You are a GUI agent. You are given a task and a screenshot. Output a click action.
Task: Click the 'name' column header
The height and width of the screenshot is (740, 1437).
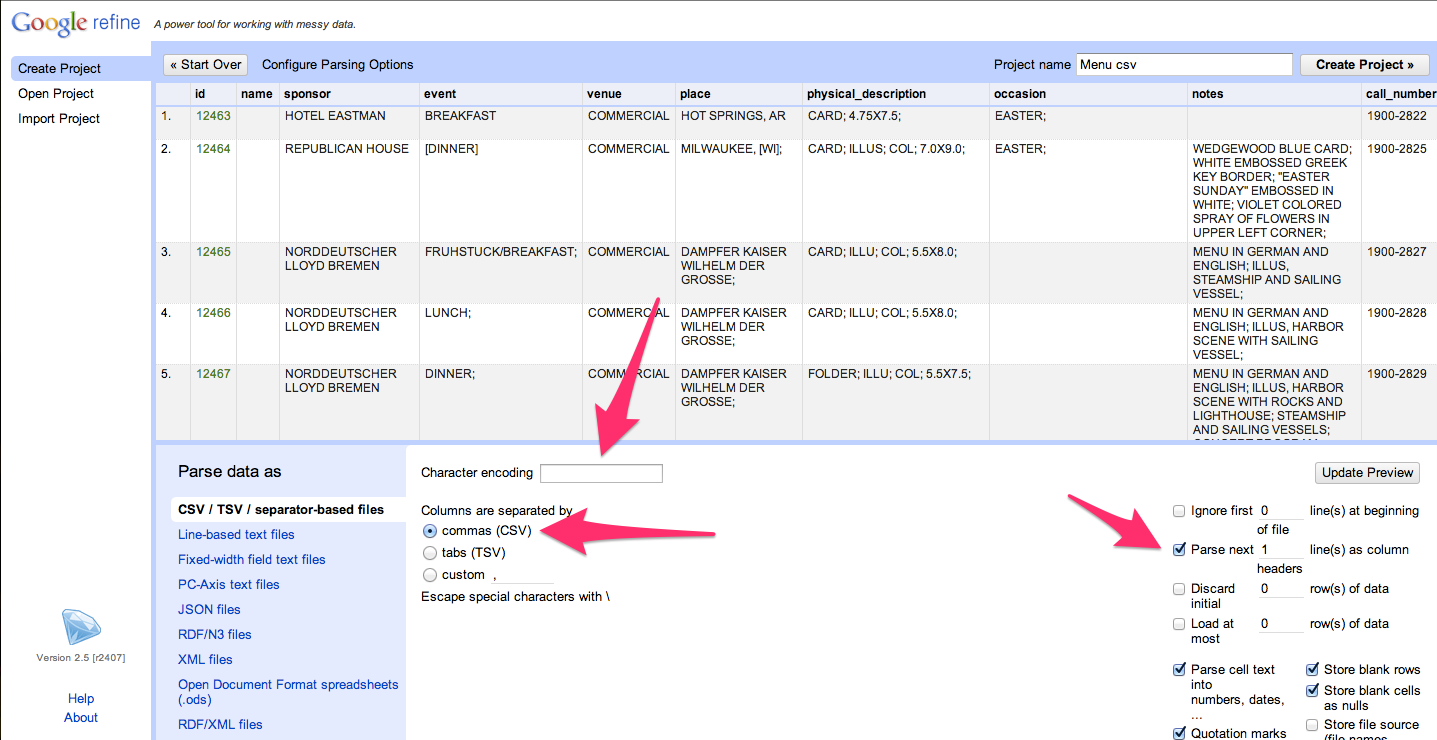pyautogui.click(x=257, y=94)
